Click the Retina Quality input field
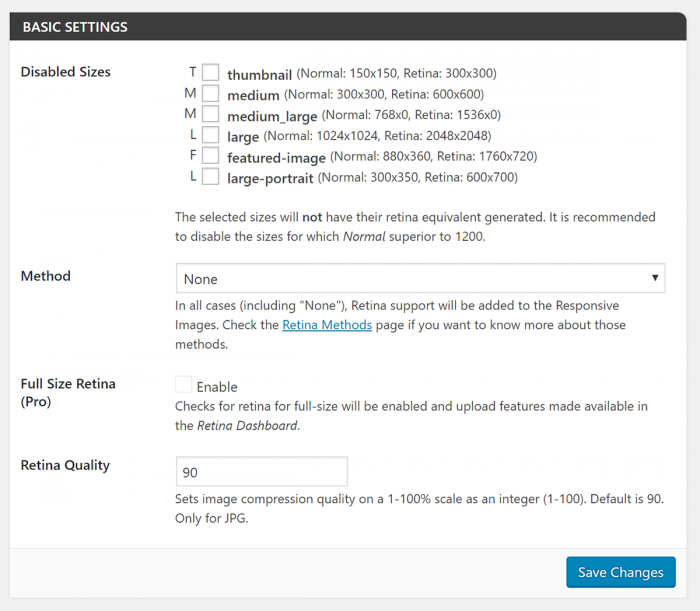The height and width of the screenshot is (611, 700). [261, 472]
